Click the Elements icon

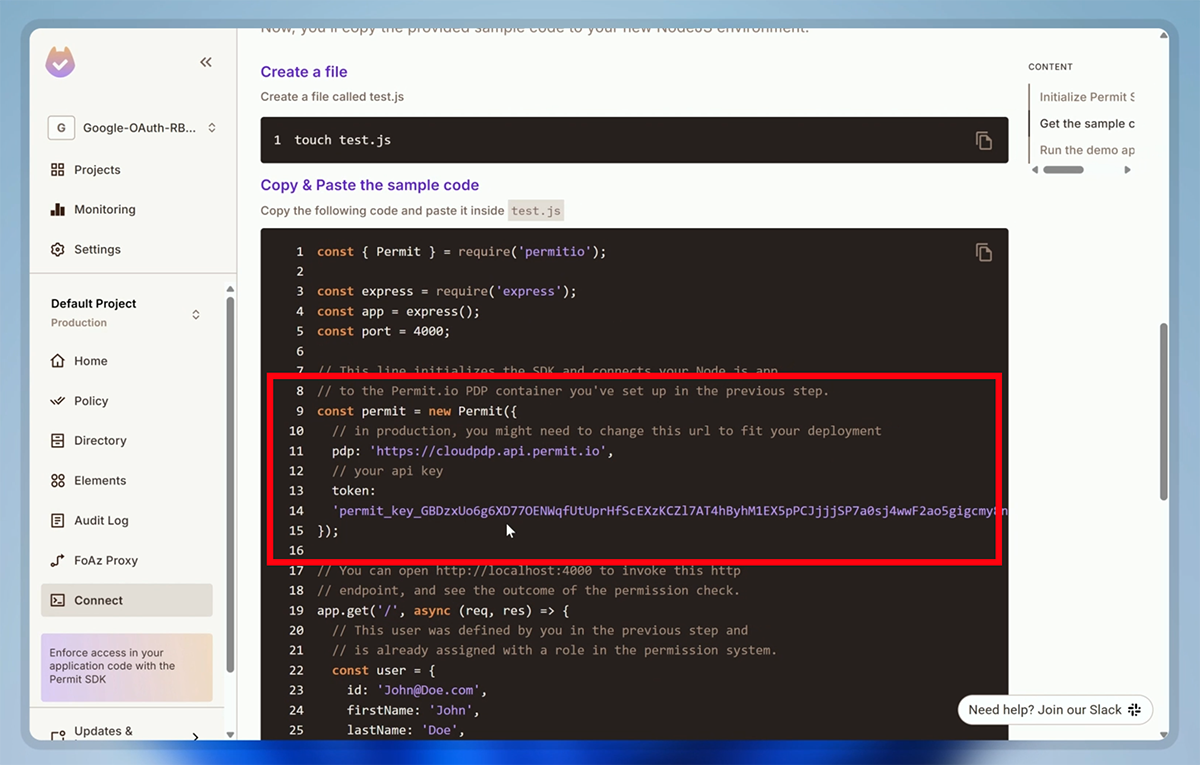coord(58,481)
